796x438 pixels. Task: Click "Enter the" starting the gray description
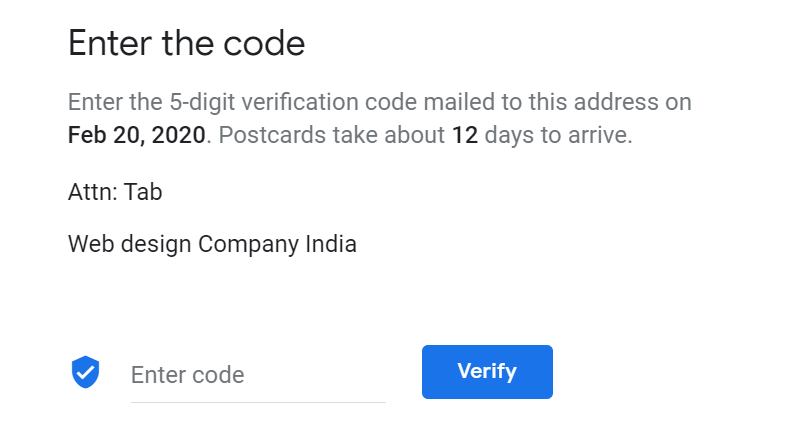tap(115, 102)
